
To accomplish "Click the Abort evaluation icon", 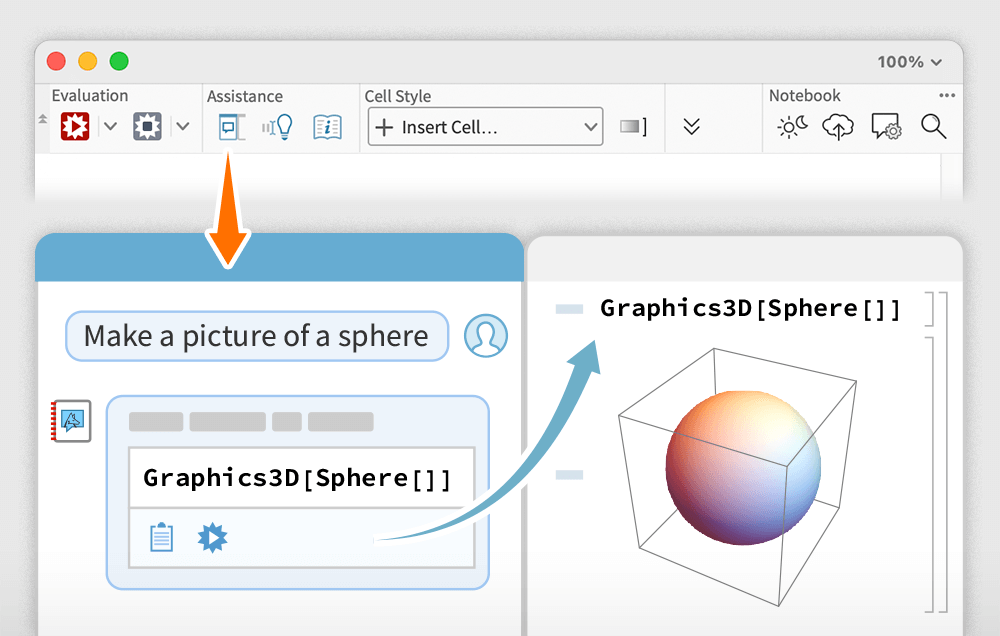I will [x=148, y=126].
